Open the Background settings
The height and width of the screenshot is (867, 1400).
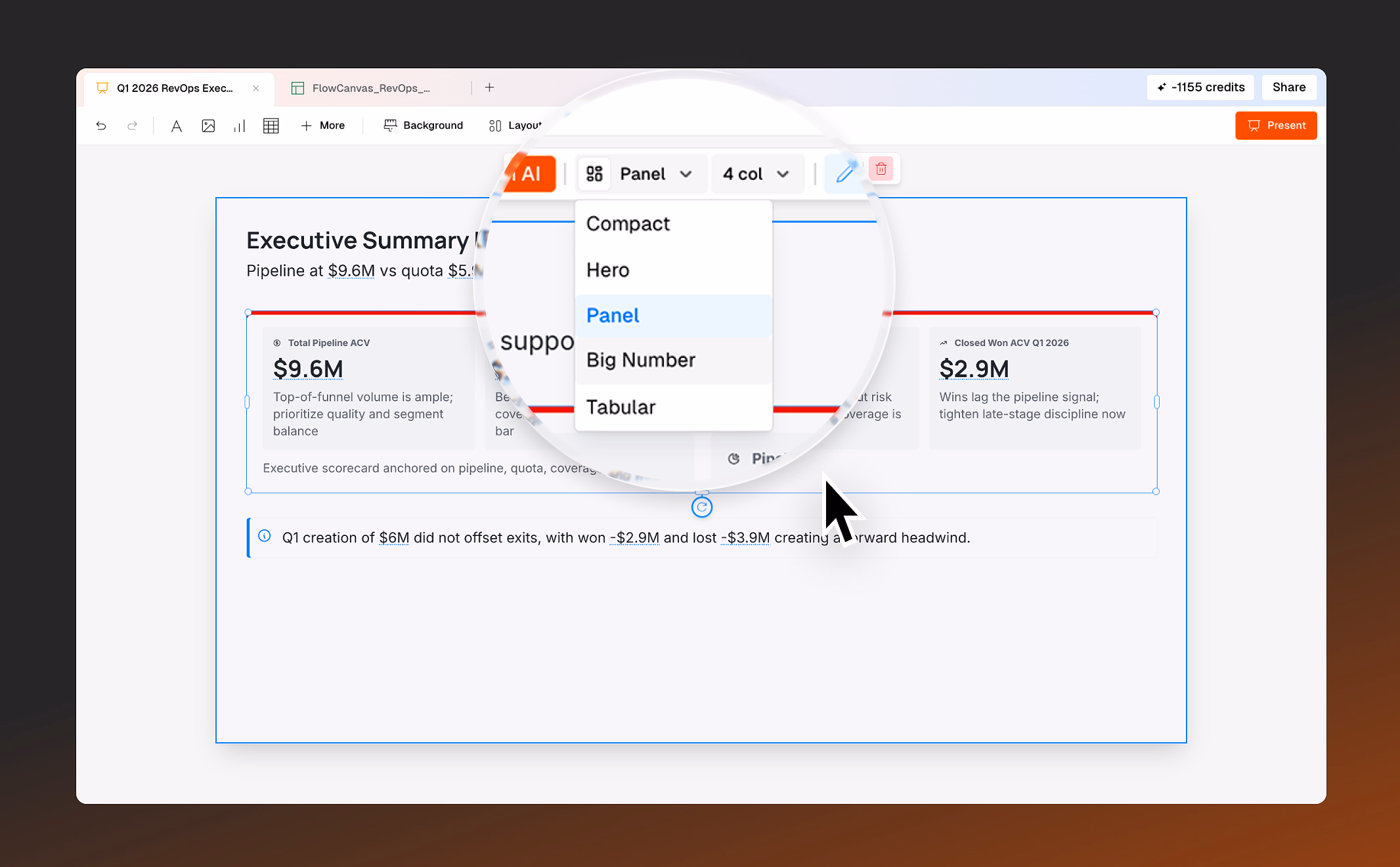[424, 125]
